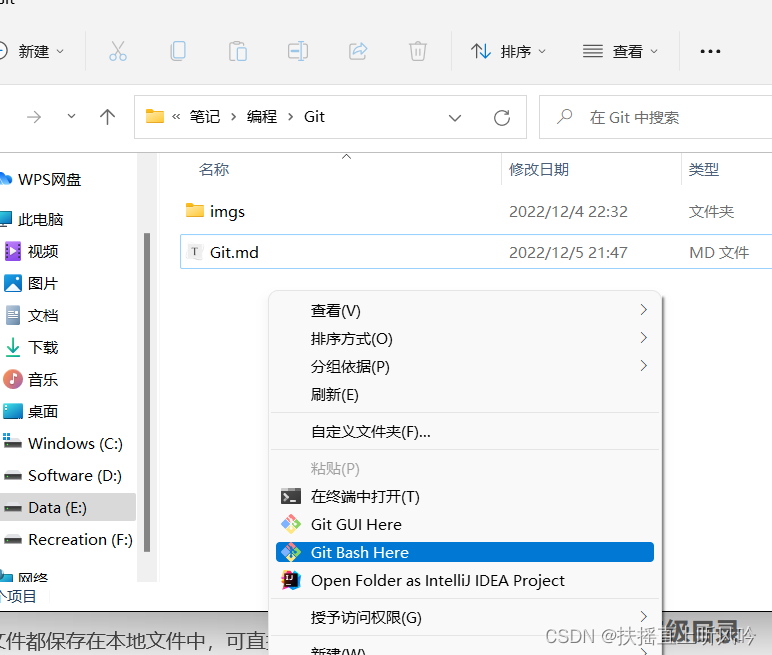Click the Paste clipboard icon in toolbar
772x655 pixels.
[238, 51]
